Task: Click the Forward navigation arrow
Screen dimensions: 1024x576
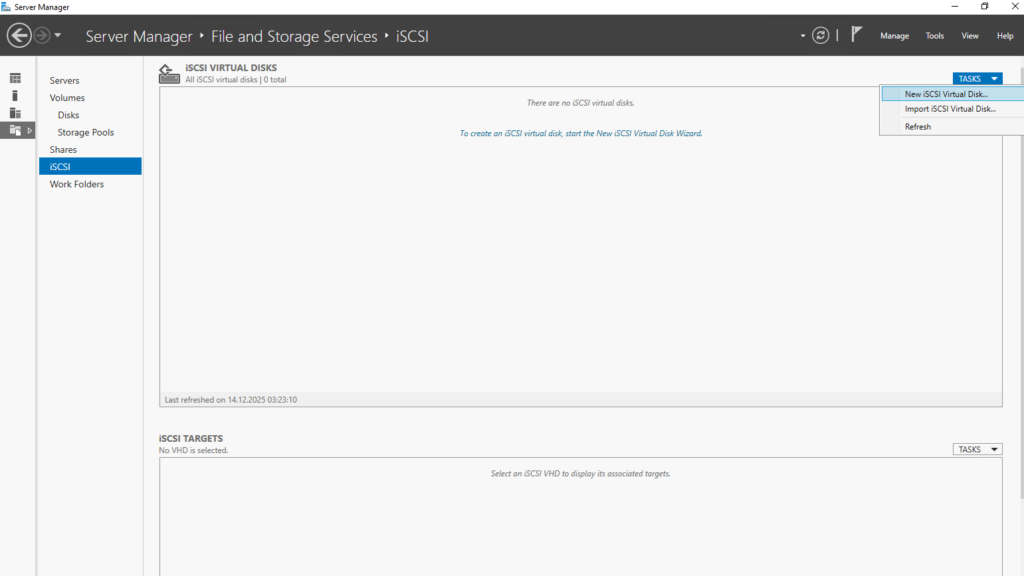Action: [42, 36]
